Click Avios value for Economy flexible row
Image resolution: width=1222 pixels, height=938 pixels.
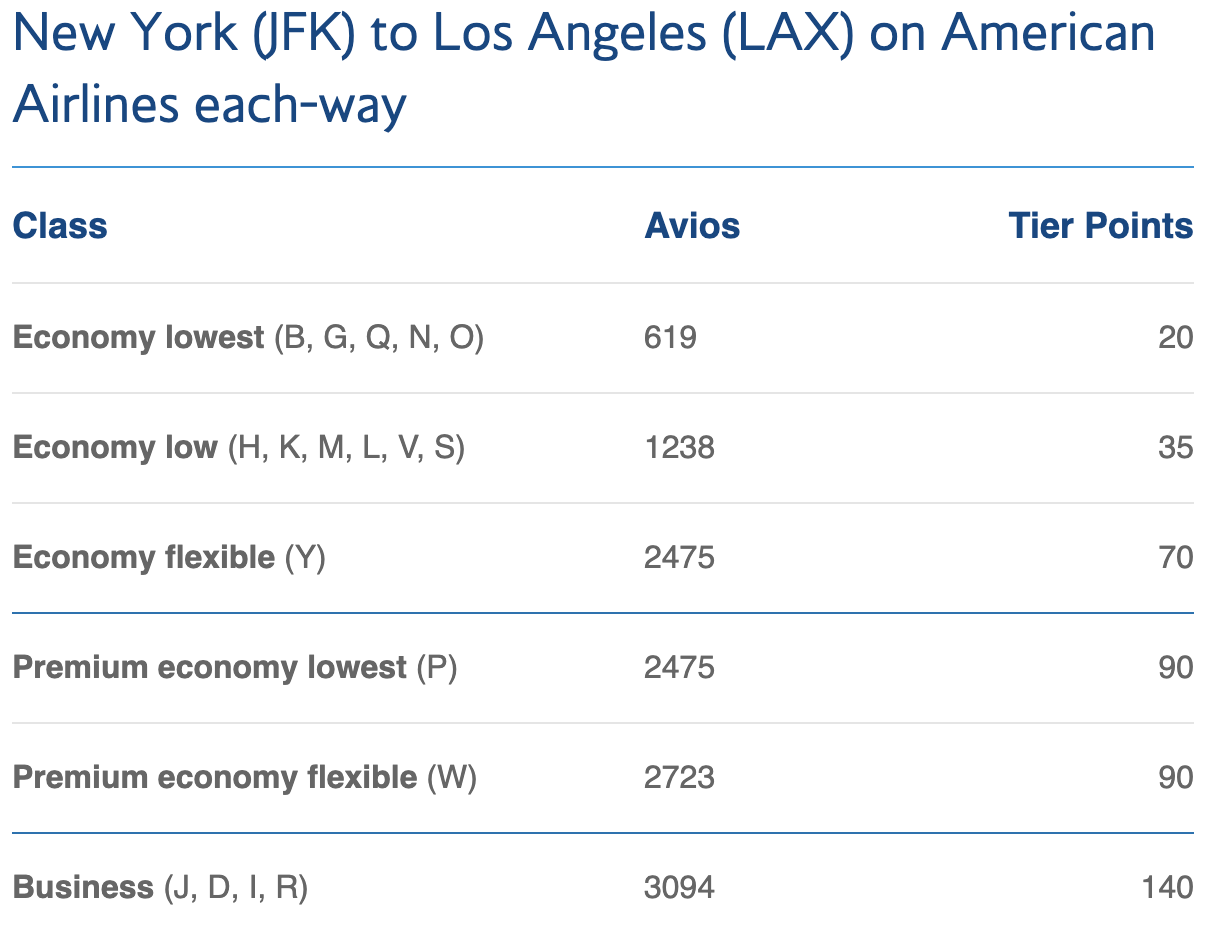point(679,557)
